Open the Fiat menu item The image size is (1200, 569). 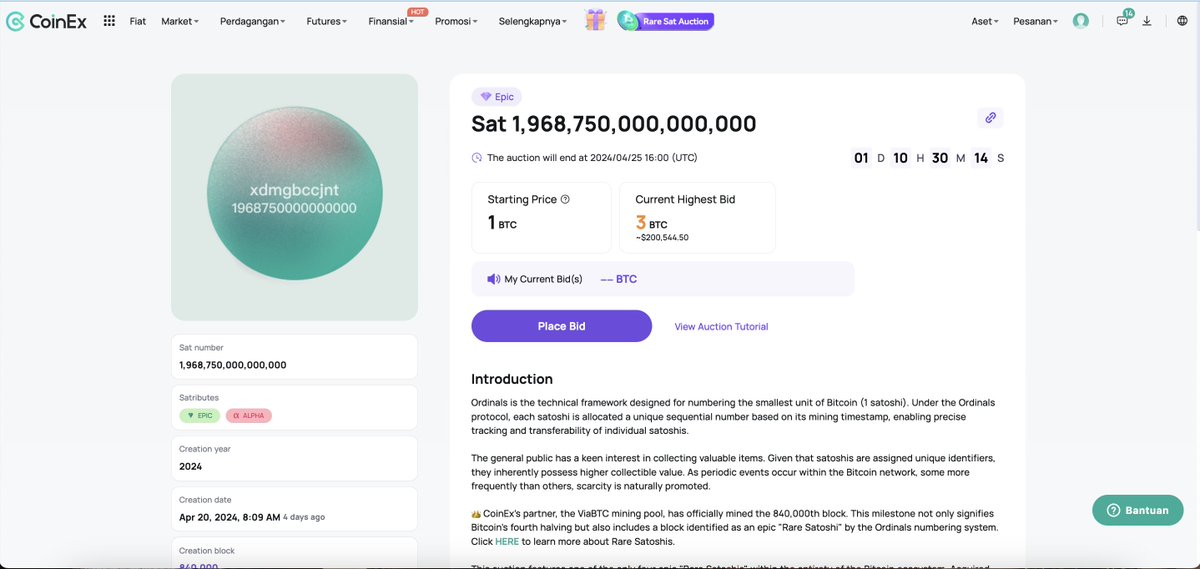click(138, 21)
